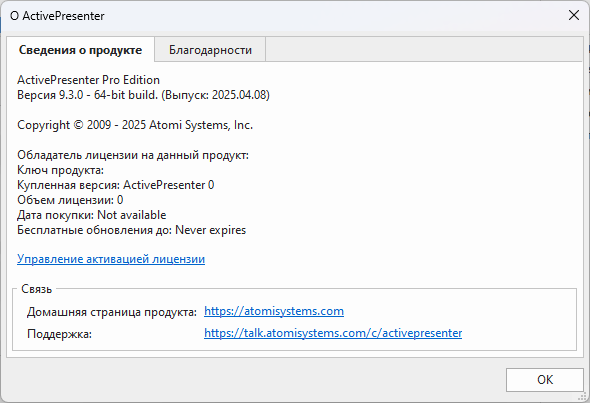This screenshot has height=403, width=590.
Task: Open the https://atomisystems.com homepage link
Action: pyautogui.click(x=274, y=311)
